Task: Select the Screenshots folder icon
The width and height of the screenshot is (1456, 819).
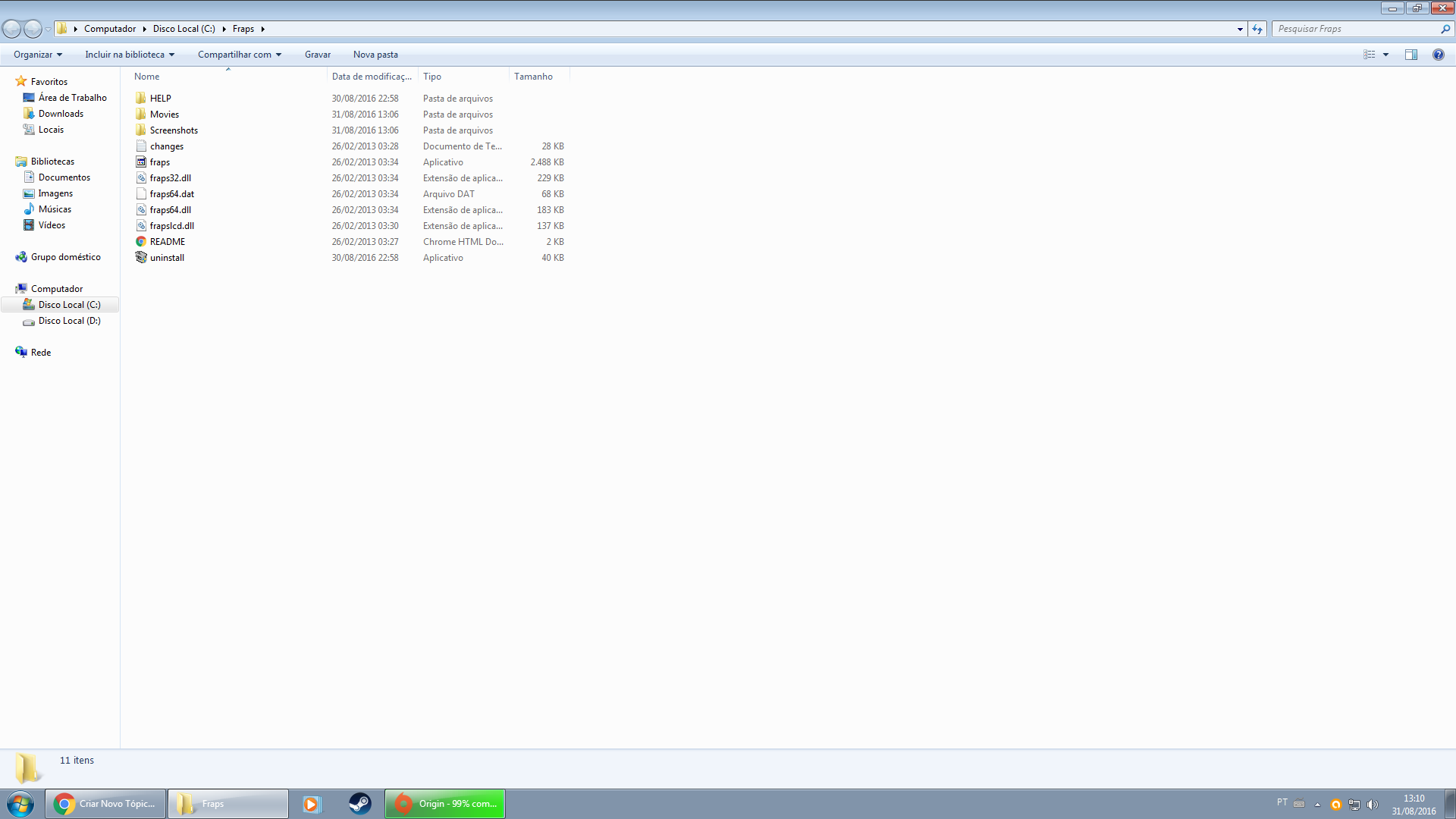Action: (141, 130)
